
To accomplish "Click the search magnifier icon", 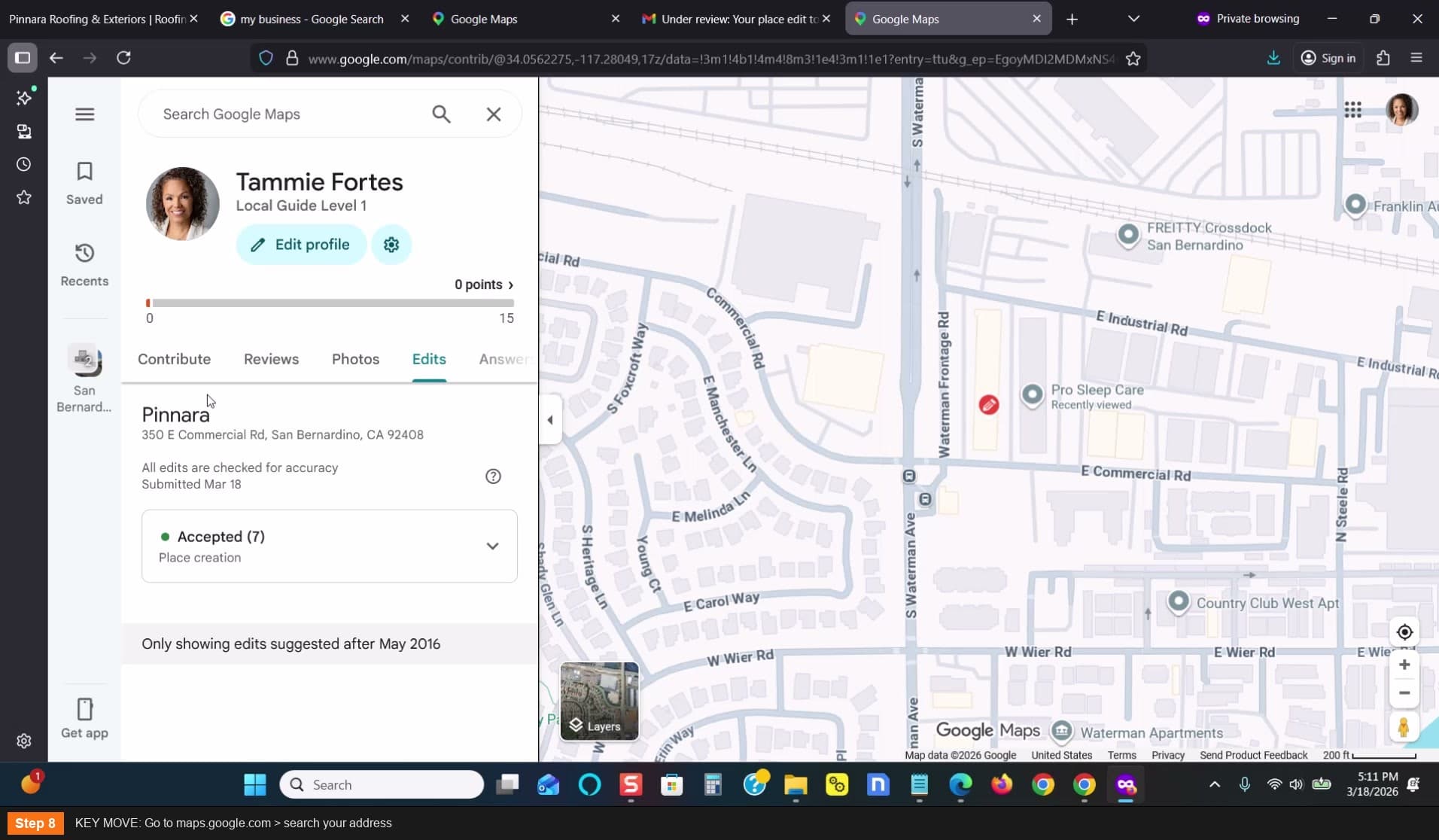I will click(442, 114).
